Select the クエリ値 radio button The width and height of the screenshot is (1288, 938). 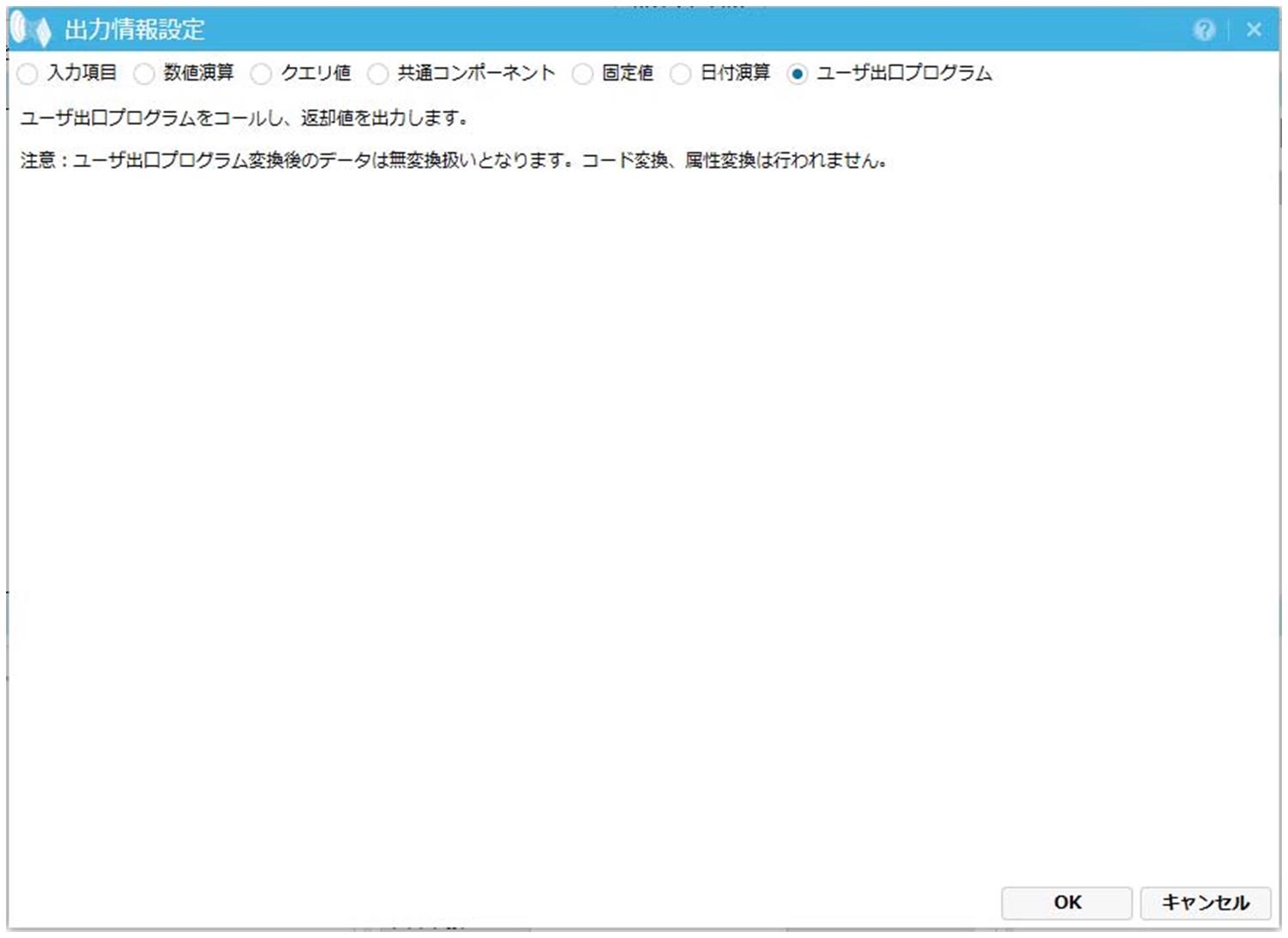(261, 74)
